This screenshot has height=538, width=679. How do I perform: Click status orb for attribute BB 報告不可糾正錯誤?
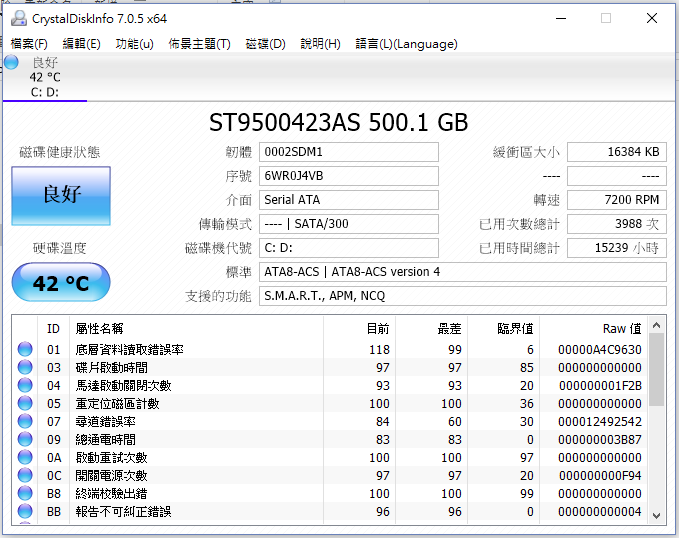(25, 511)
